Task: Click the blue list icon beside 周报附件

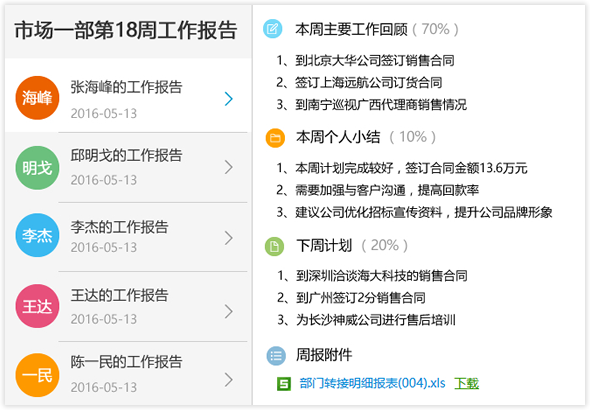Action: coord(276,355)
